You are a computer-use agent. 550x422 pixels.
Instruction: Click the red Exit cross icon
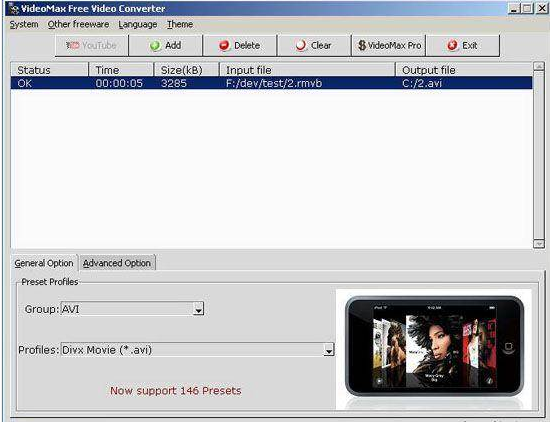452,45
